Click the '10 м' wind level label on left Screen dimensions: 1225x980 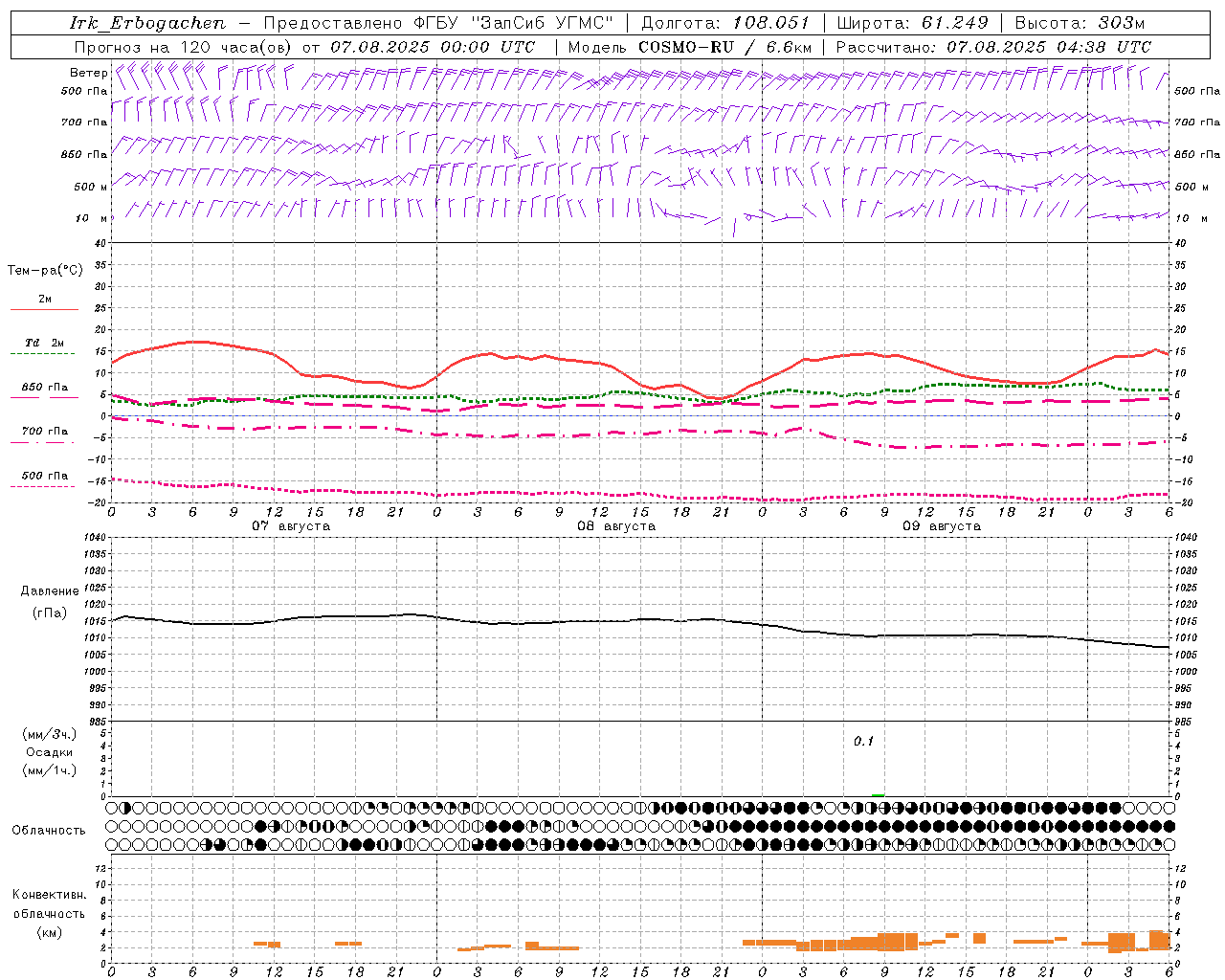(92, 218)
